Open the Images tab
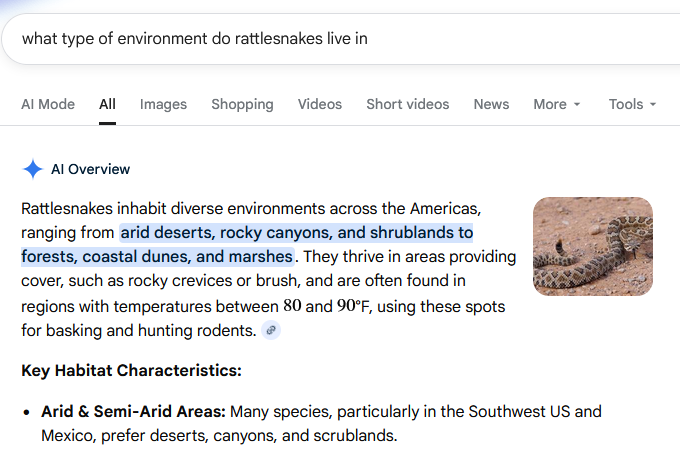Screen dimensions: 680x450 (163, 104)
